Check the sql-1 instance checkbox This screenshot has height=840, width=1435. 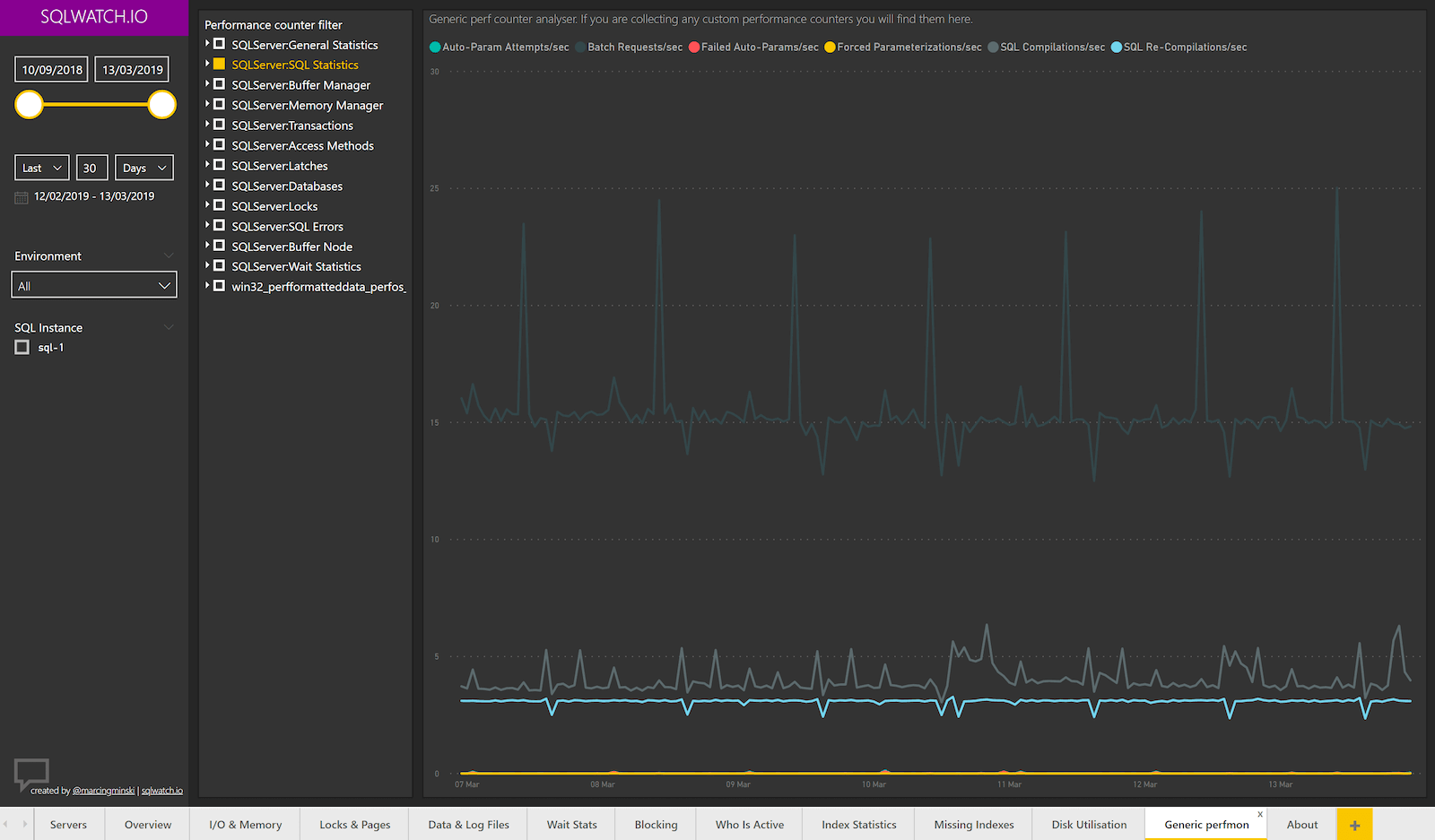tap(22, 347)
